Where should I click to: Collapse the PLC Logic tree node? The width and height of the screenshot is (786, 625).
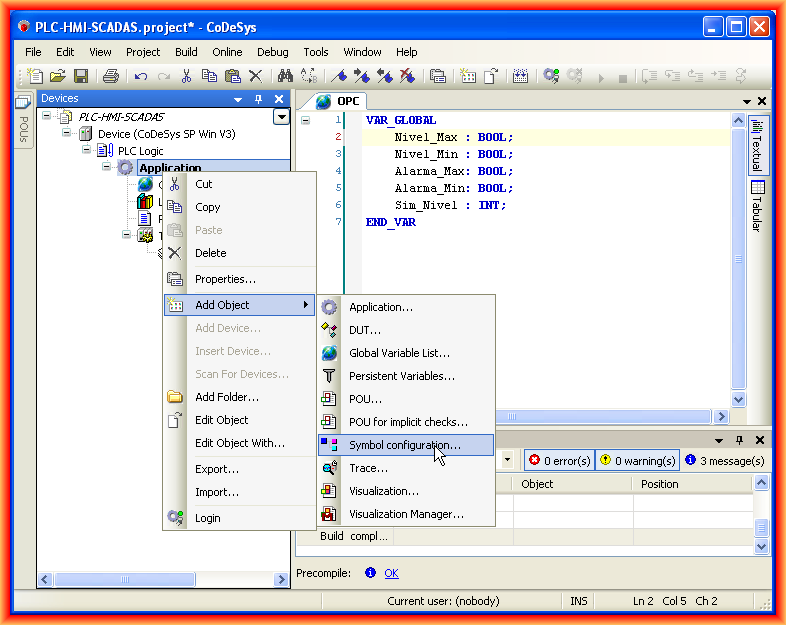click(88, 151)
